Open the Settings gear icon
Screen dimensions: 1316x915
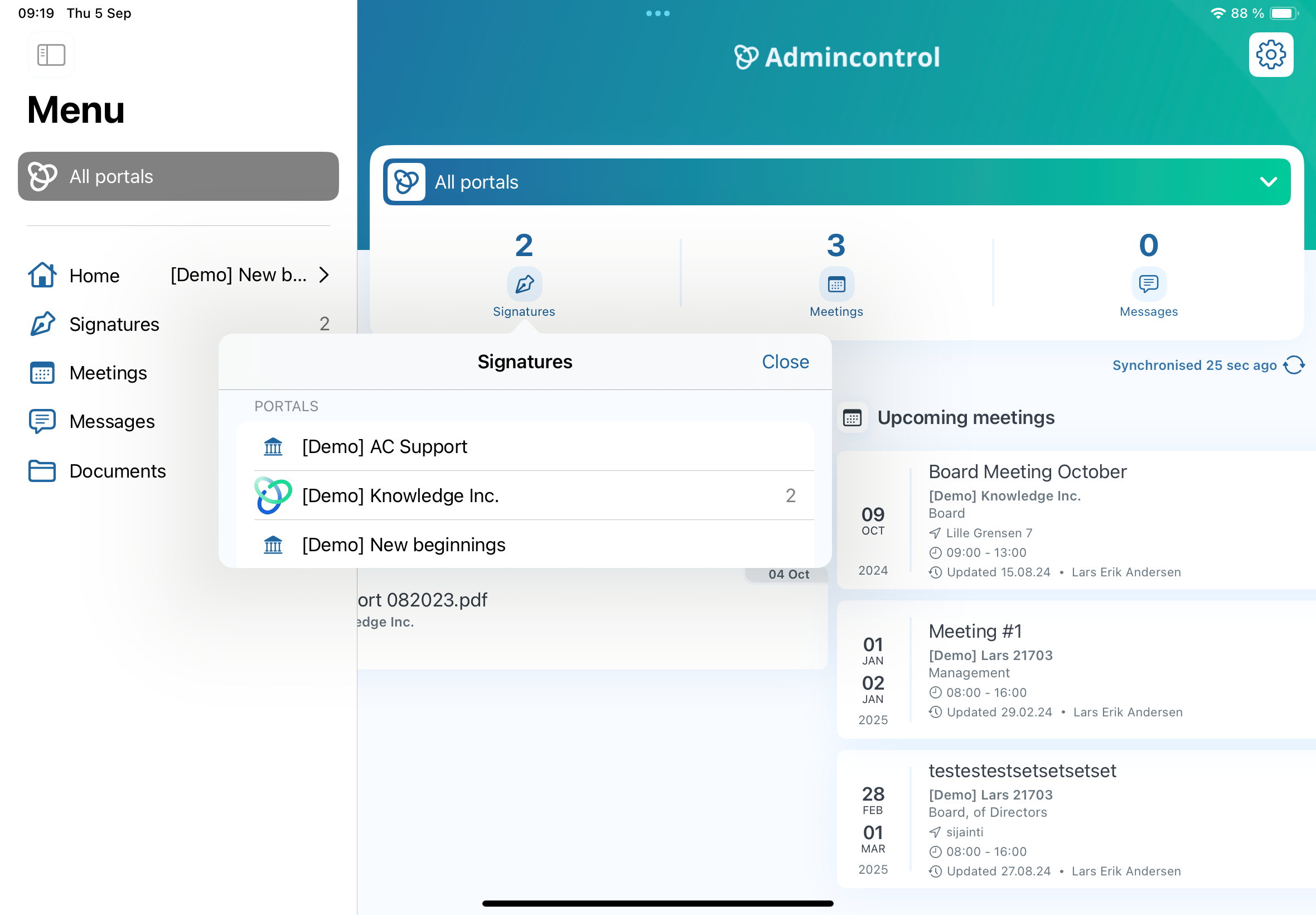pos(1271,54)
